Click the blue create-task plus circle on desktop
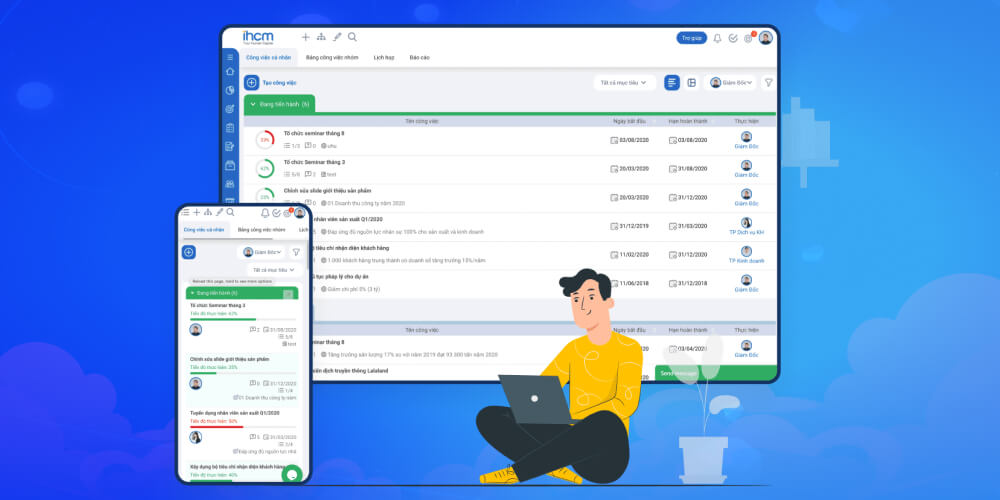The image size is (1000, 500). coord(251,82)
